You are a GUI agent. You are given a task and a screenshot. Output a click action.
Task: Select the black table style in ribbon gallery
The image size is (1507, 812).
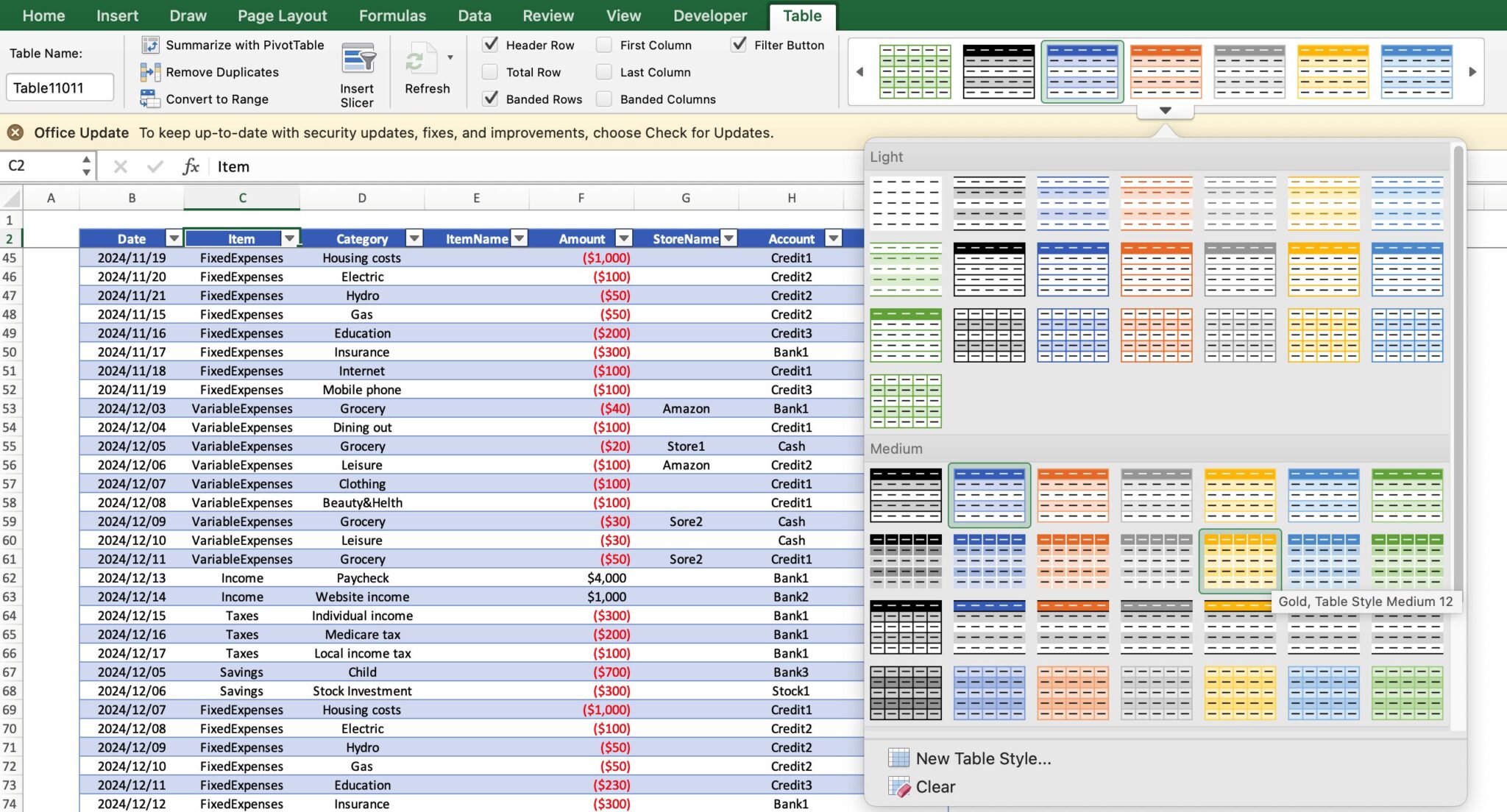click(x=999, y=71)
